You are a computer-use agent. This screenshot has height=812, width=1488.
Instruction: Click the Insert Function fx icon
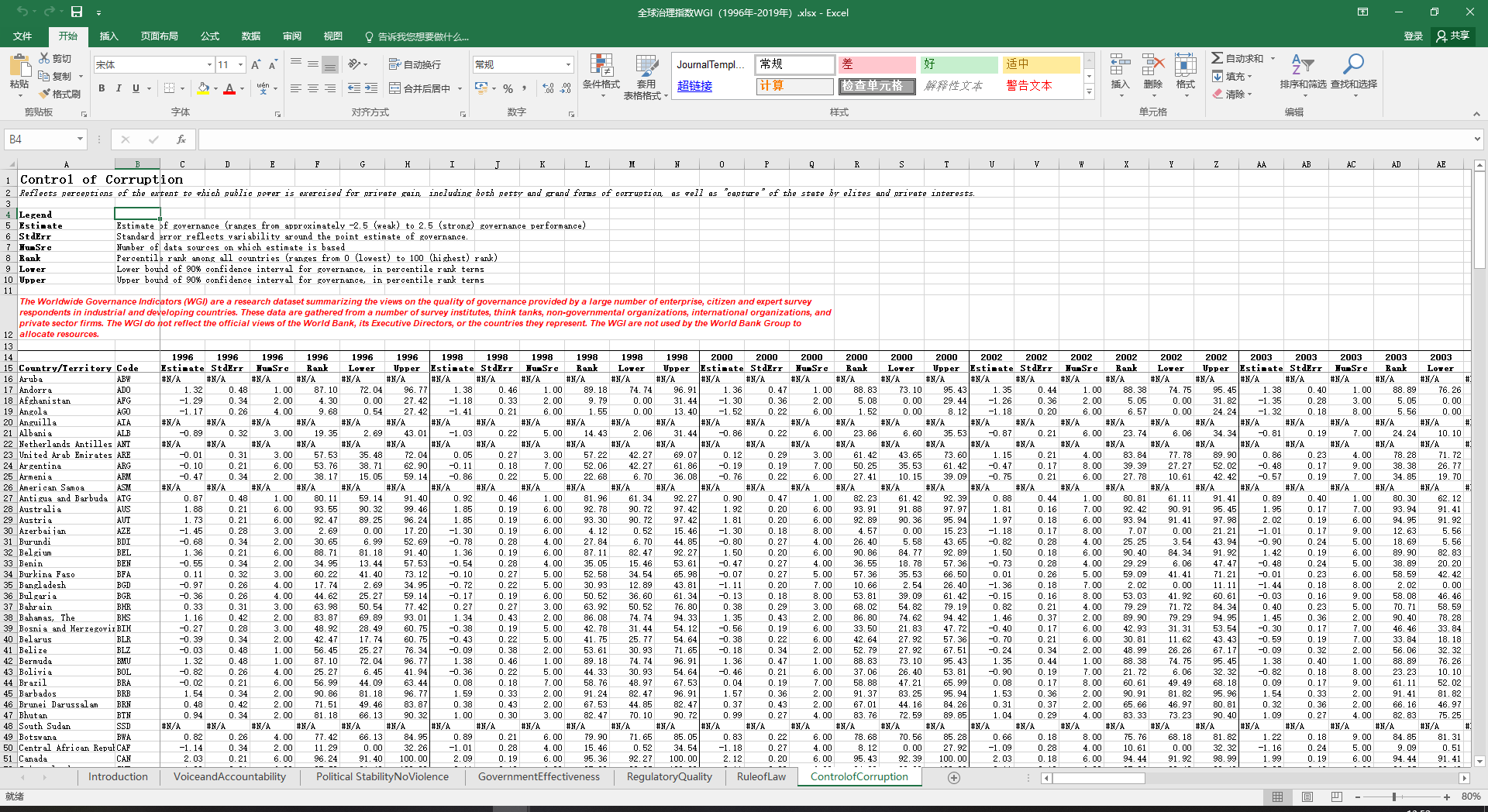(x=181, y=139)
